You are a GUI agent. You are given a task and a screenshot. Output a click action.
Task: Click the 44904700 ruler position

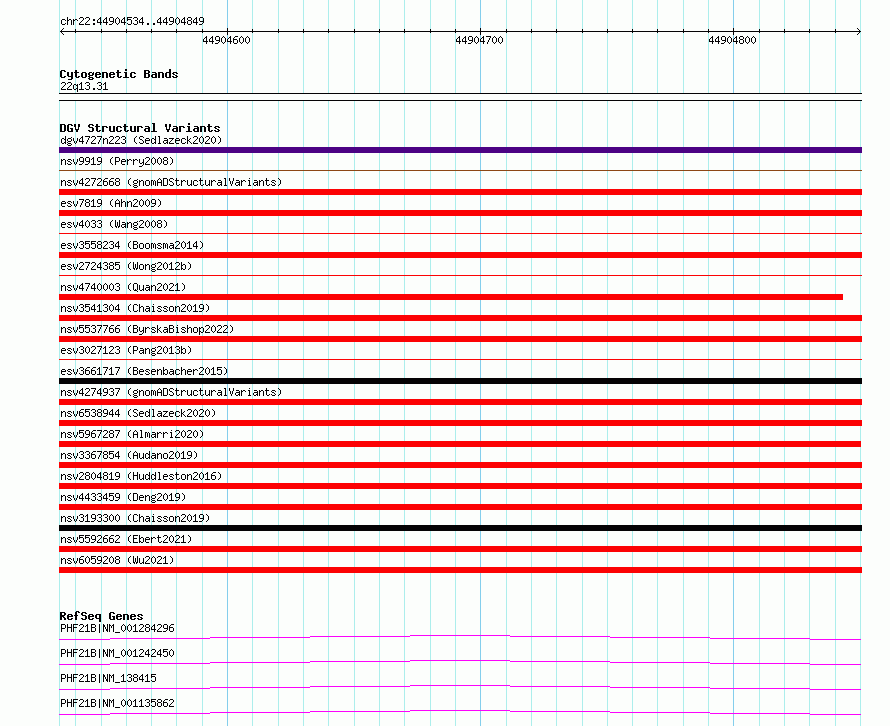pos(480,40)
